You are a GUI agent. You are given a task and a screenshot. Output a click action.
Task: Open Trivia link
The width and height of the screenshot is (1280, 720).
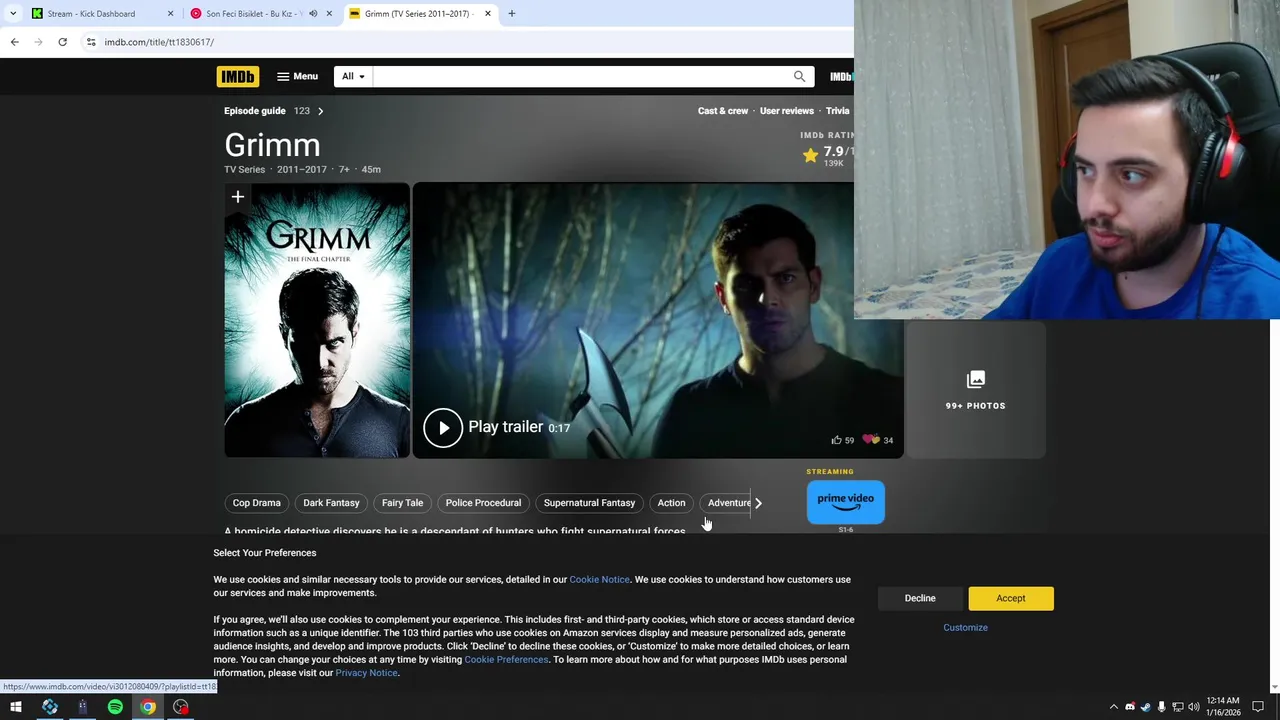click(x=838, y=111)
